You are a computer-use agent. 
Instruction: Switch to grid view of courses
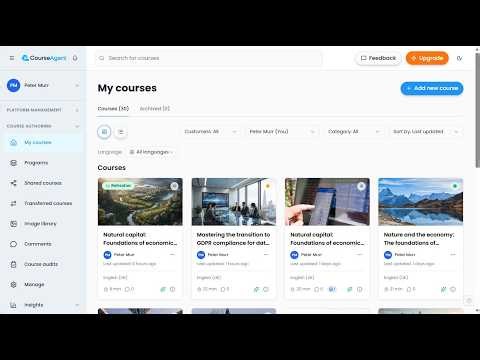pyautogui.click(x=104, y=132)
